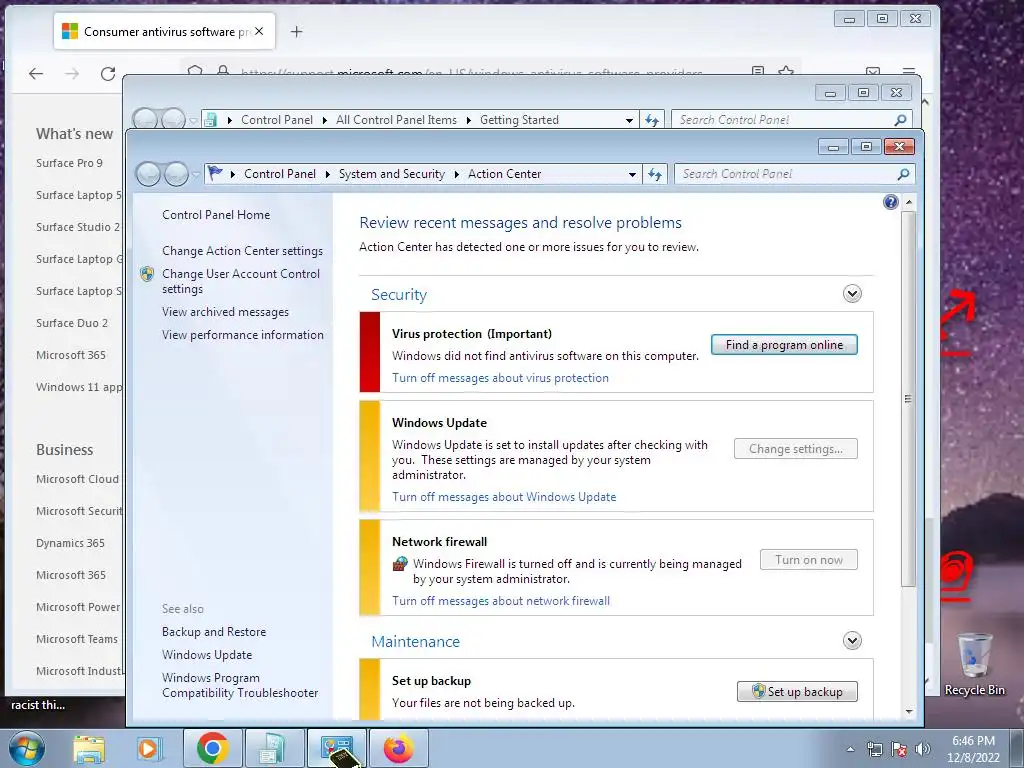Click the volume icon in system tray

pos(923,749)
